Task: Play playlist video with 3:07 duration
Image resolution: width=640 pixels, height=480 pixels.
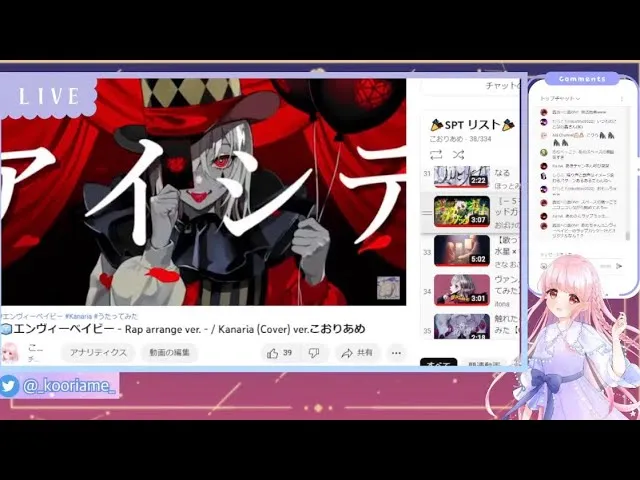Action: (x=461, y=212)
